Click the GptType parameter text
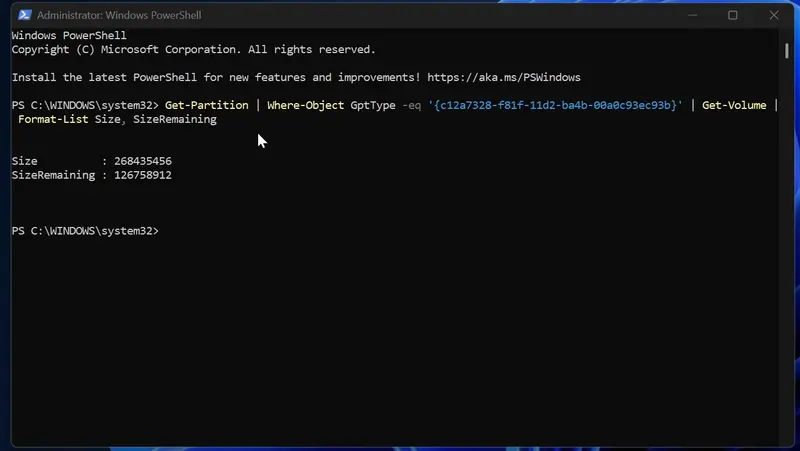800x451 pixels. [x=372, y=105]
